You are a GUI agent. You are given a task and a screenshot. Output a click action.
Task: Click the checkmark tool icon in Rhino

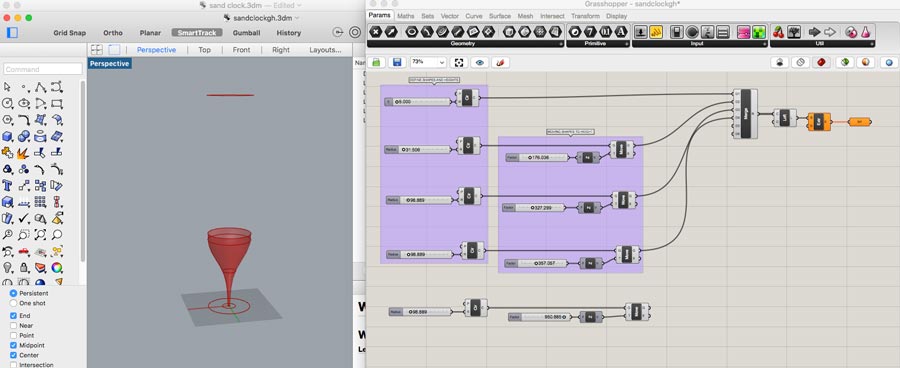24,218
